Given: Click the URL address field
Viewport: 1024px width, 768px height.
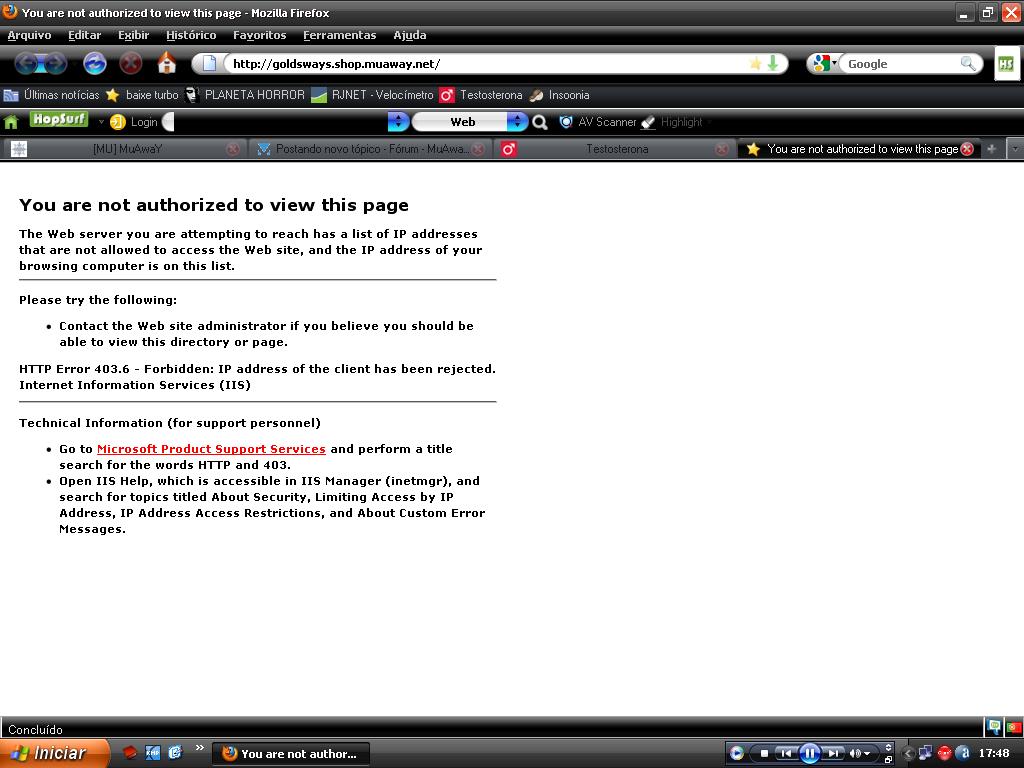Looking at the screenshot, I should click(x=480, y=64).
